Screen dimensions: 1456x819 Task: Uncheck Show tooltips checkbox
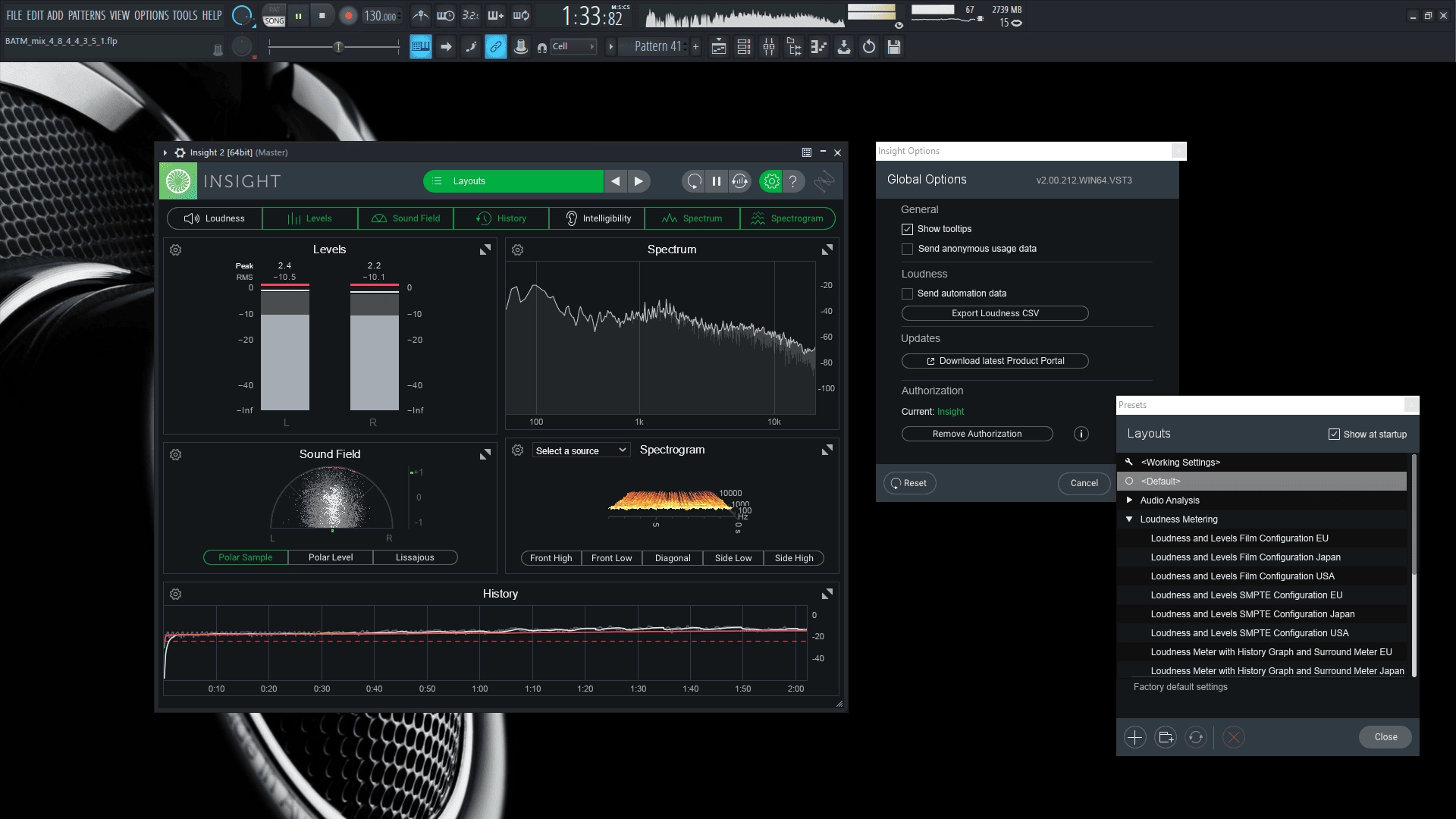(907, 229)
